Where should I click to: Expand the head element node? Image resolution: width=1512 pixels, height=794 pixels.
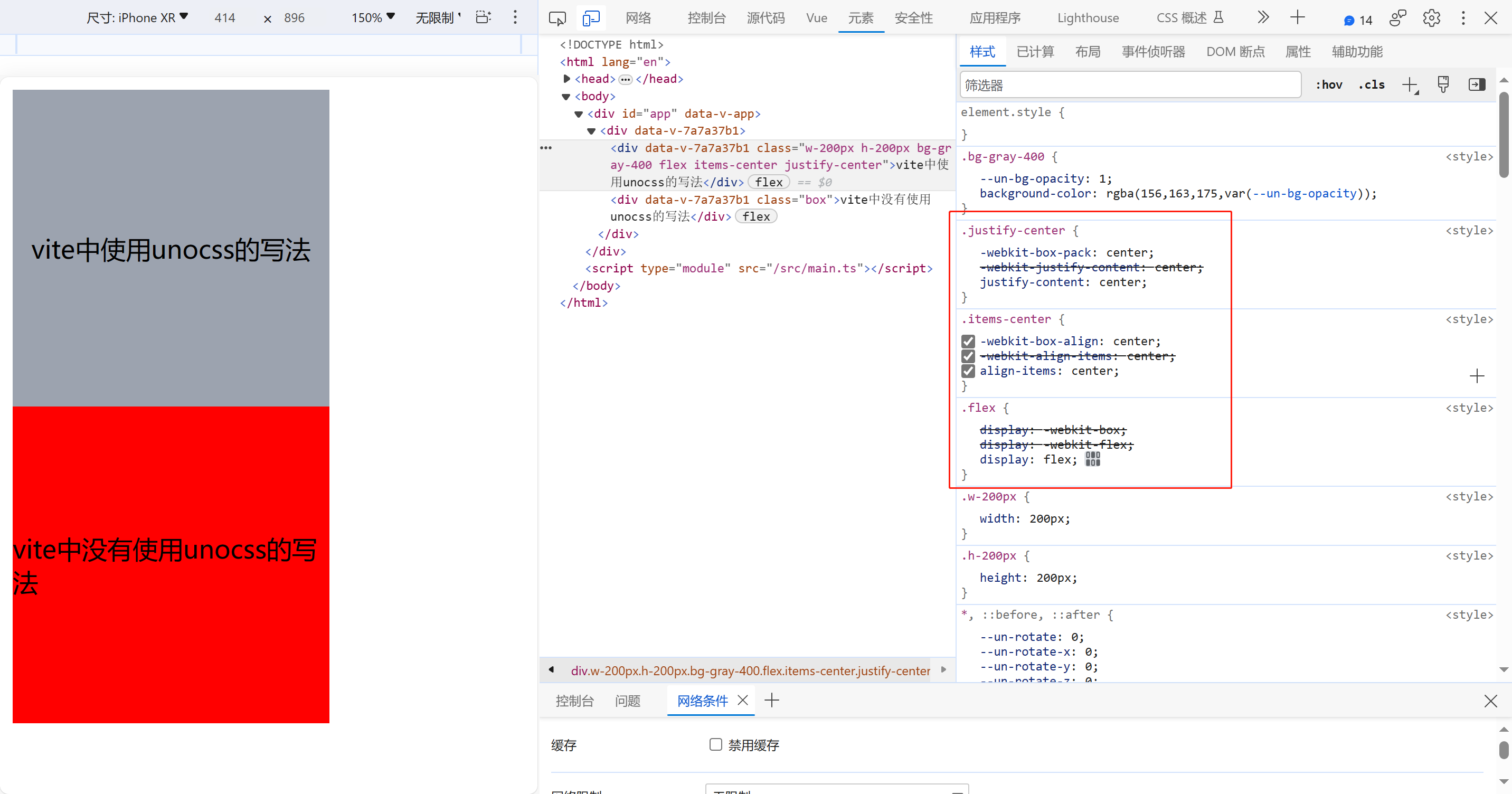566,79
